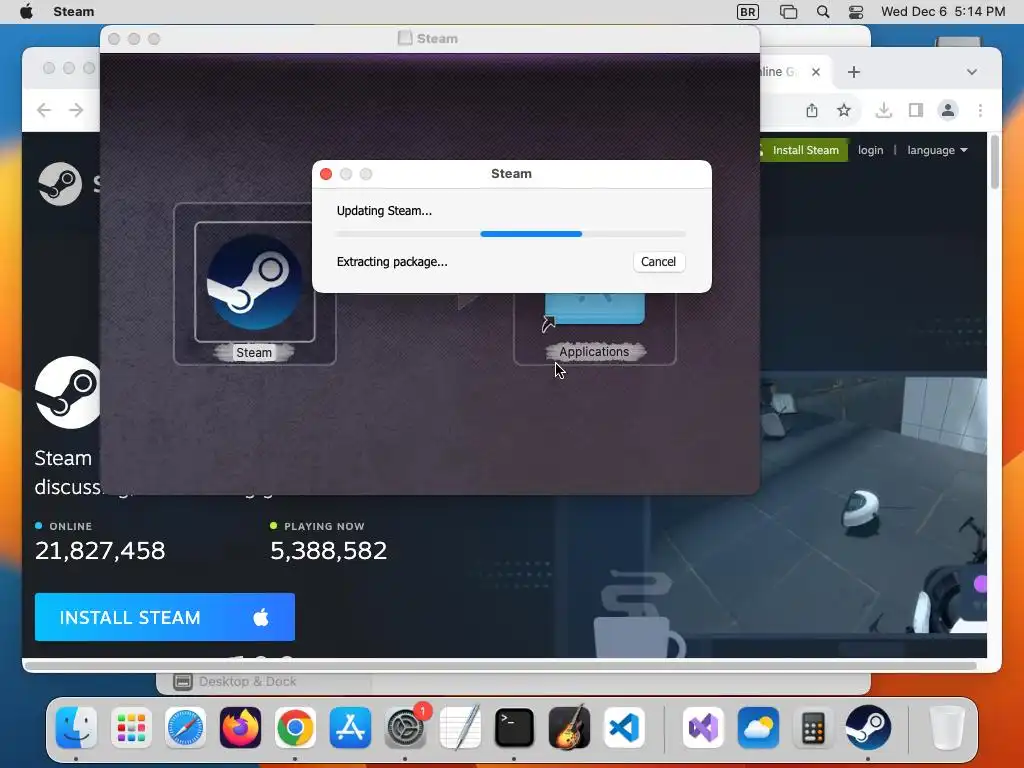Screen dimensions: 1024x768
Task: Open the browser three-dot menu
Action: tap(980, 110)
